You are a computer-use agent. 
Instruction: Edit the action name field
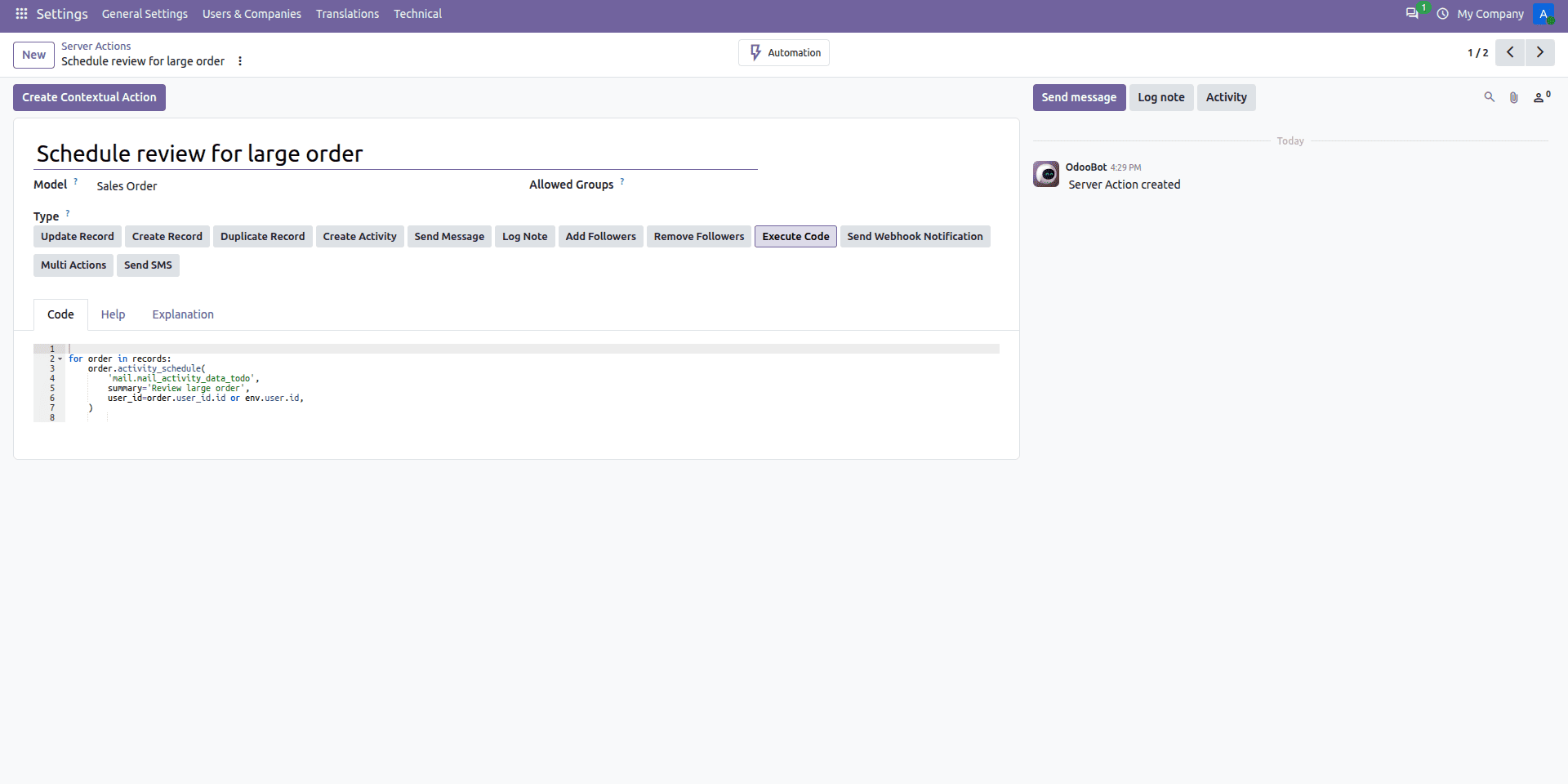(x=395, y=154)
